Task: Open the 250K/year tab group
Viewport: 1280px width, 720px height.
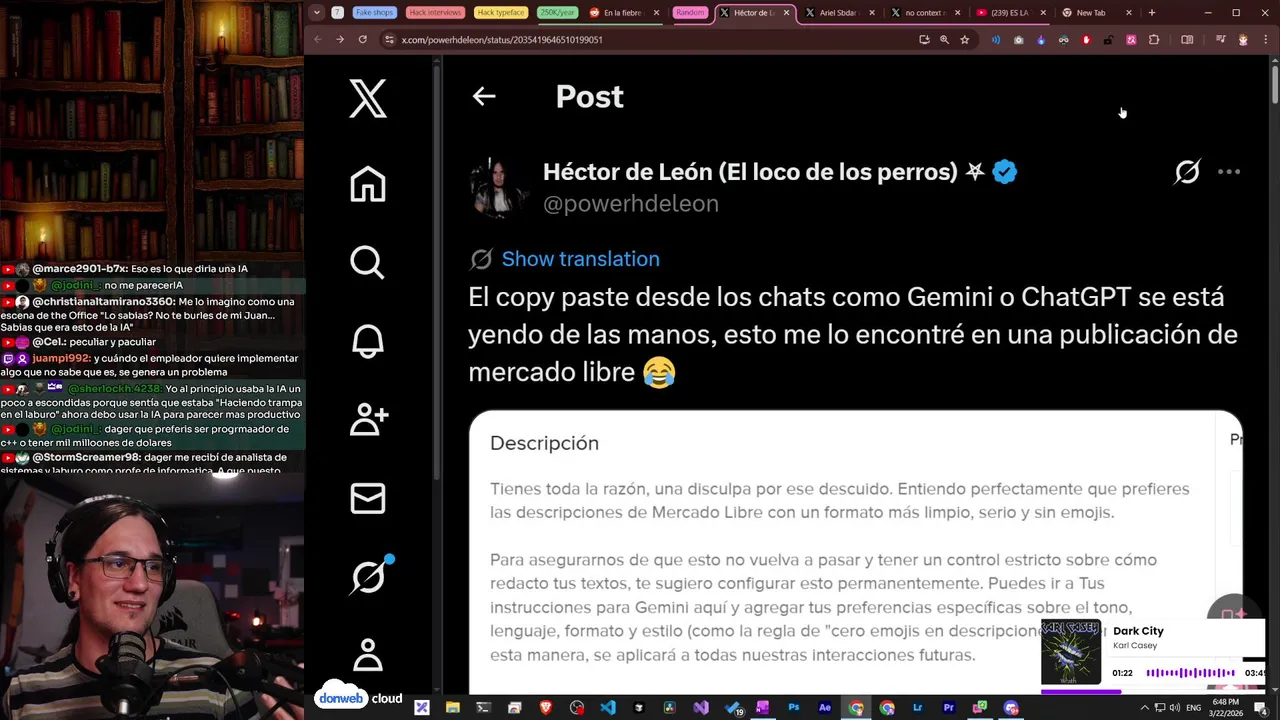Action: [x=558, y=13]
